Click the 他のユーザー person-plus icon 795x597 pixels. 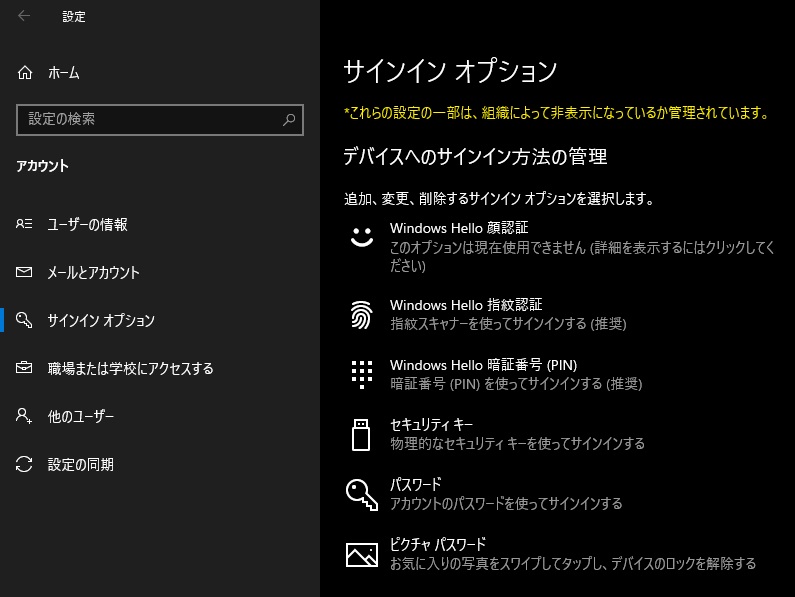pos(24,415)
